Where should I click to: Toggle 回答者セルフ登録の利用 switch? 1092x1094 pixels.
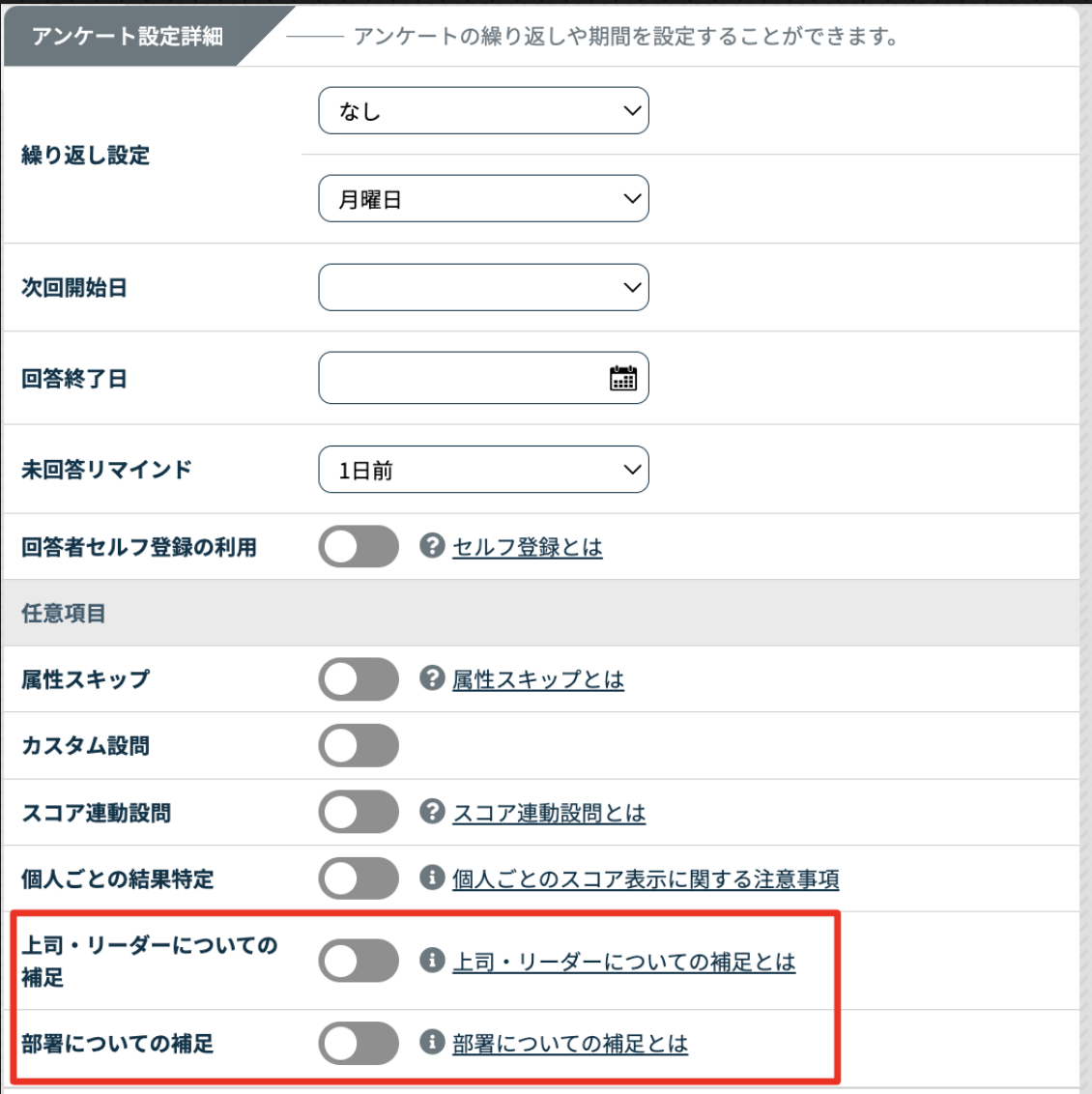pos(359,546)
